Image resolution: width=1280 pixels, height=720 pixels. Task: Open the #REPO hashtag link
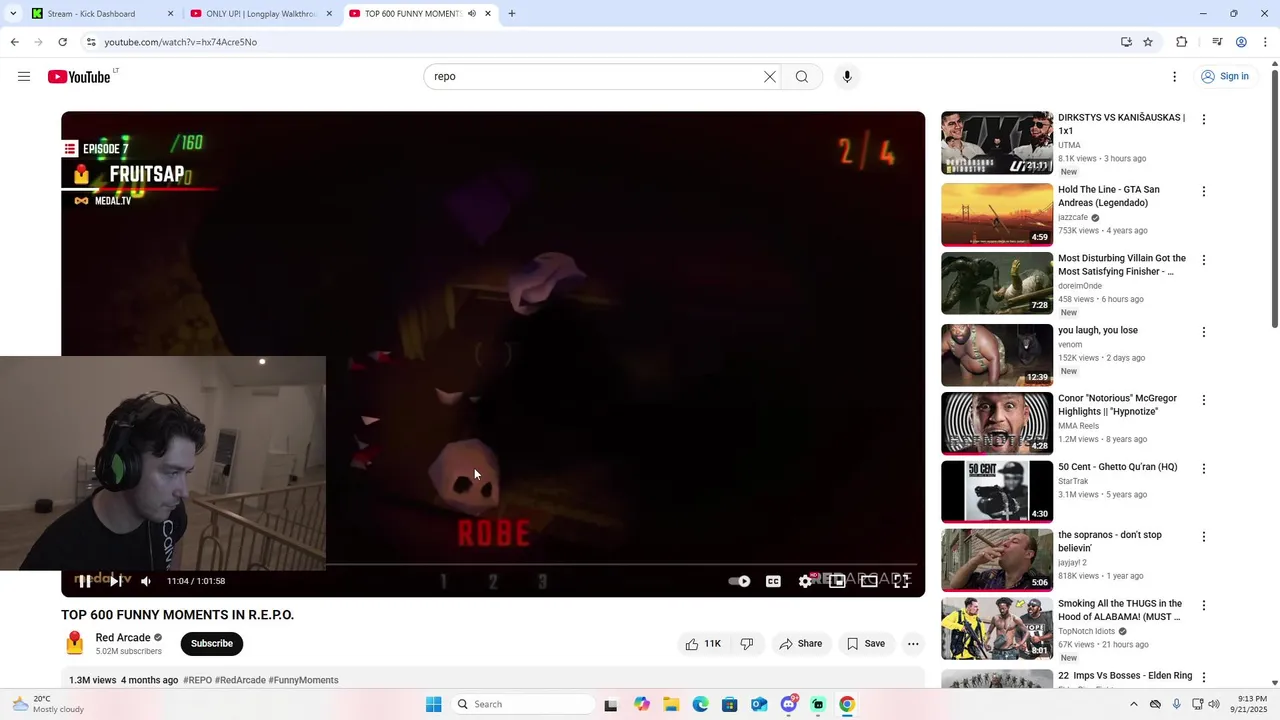[x=197, y=680]
